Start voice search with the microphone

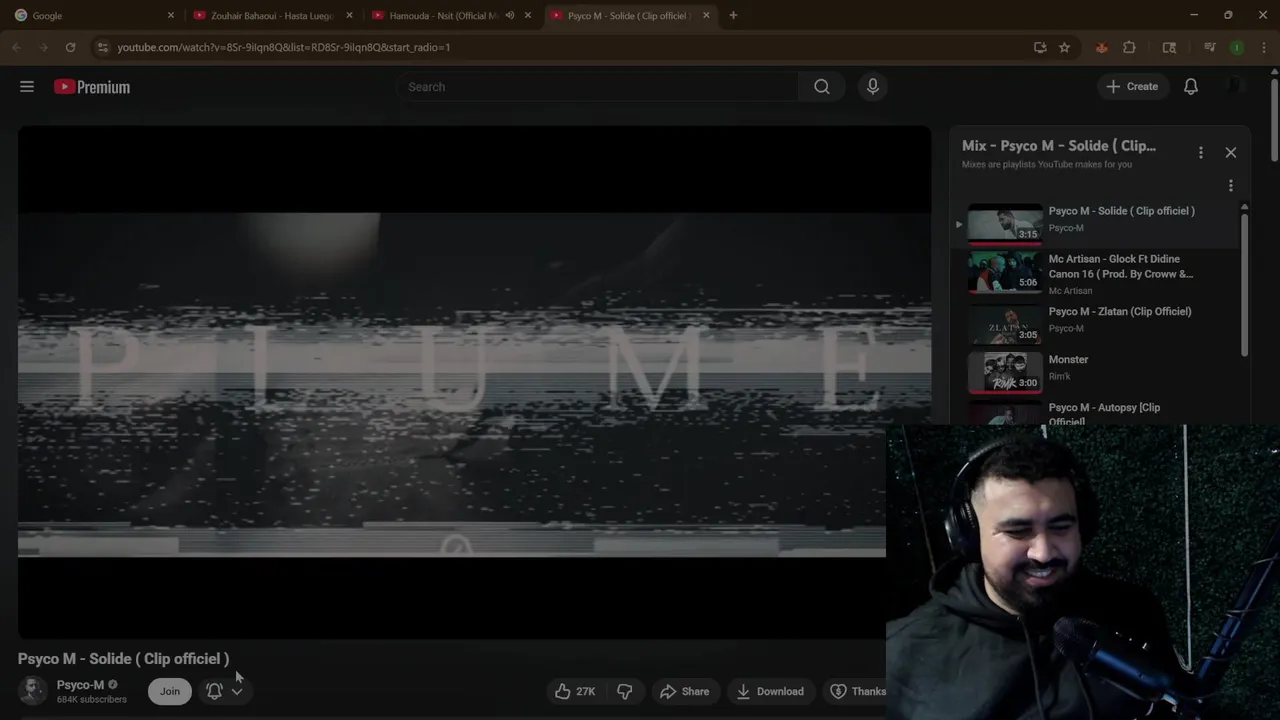pyautogui.click(x=873, y=87)
